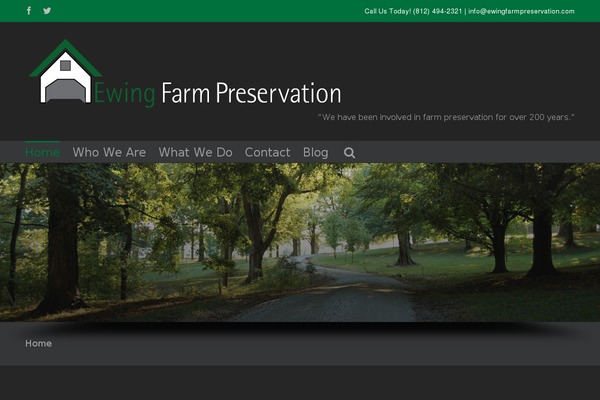Open the What We Do page

pyautogui.click(x=195, y=152)
